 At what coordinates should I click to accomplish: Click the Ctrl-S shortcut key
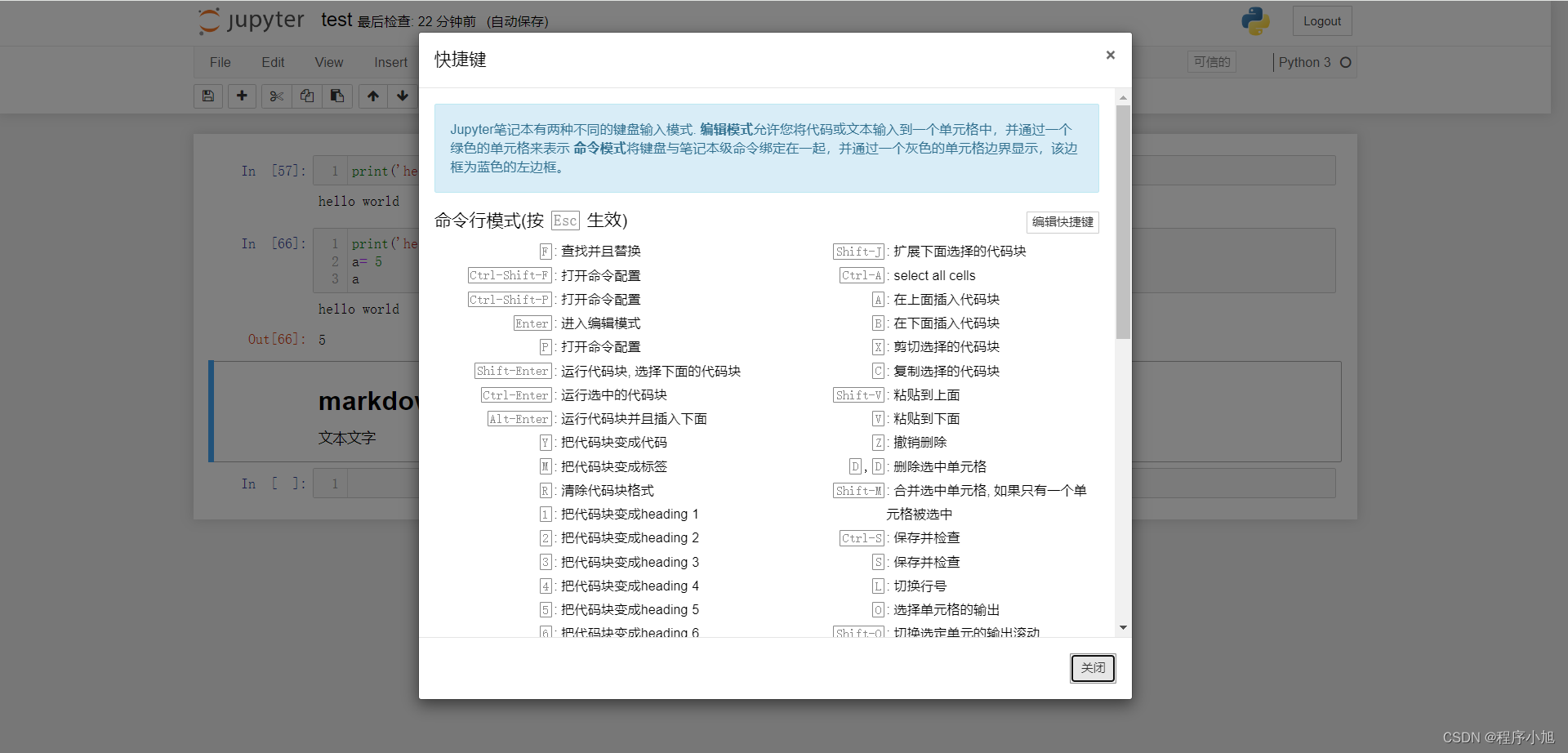click(862, 538)
